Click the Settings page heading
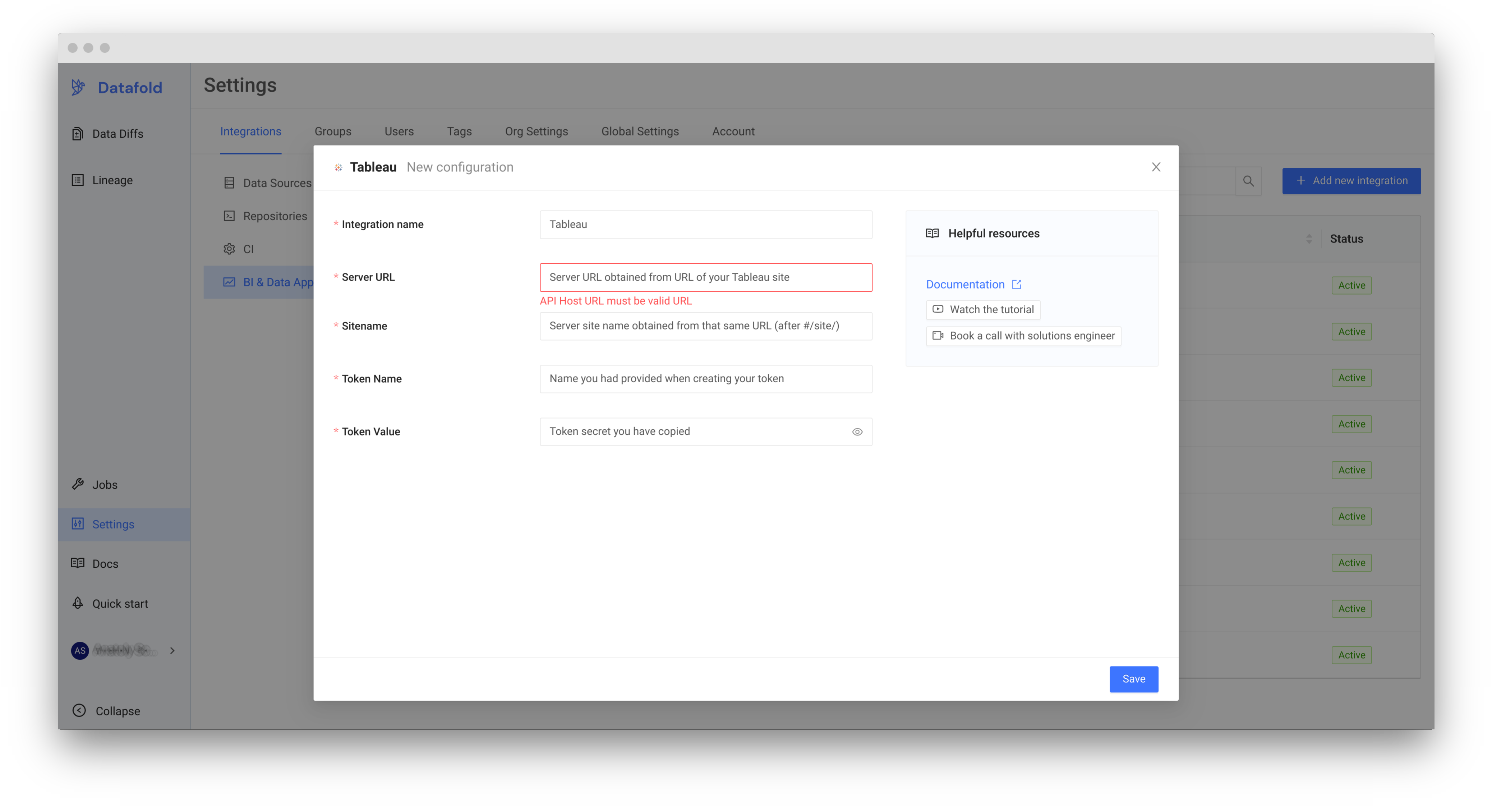Screen dimensions: 1492x812 point(240,85)
